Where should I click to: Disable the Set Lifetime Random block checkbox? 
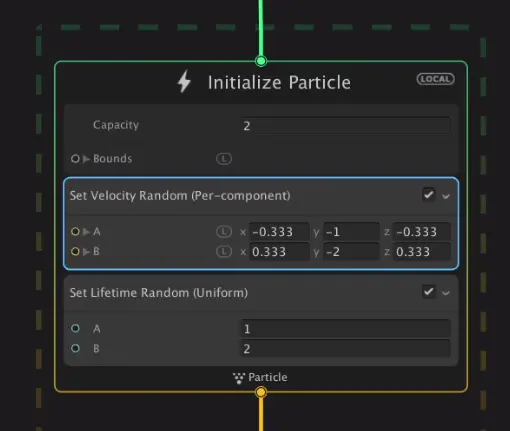[x=428, y=292]
